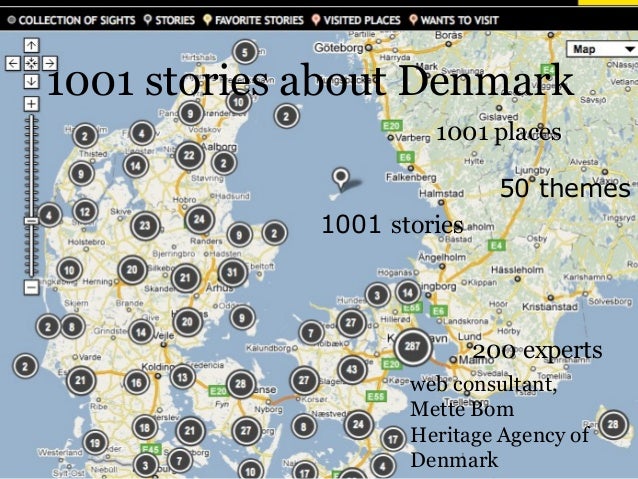
Task: Click the Hässleholm town label
Action: (517, 269)
